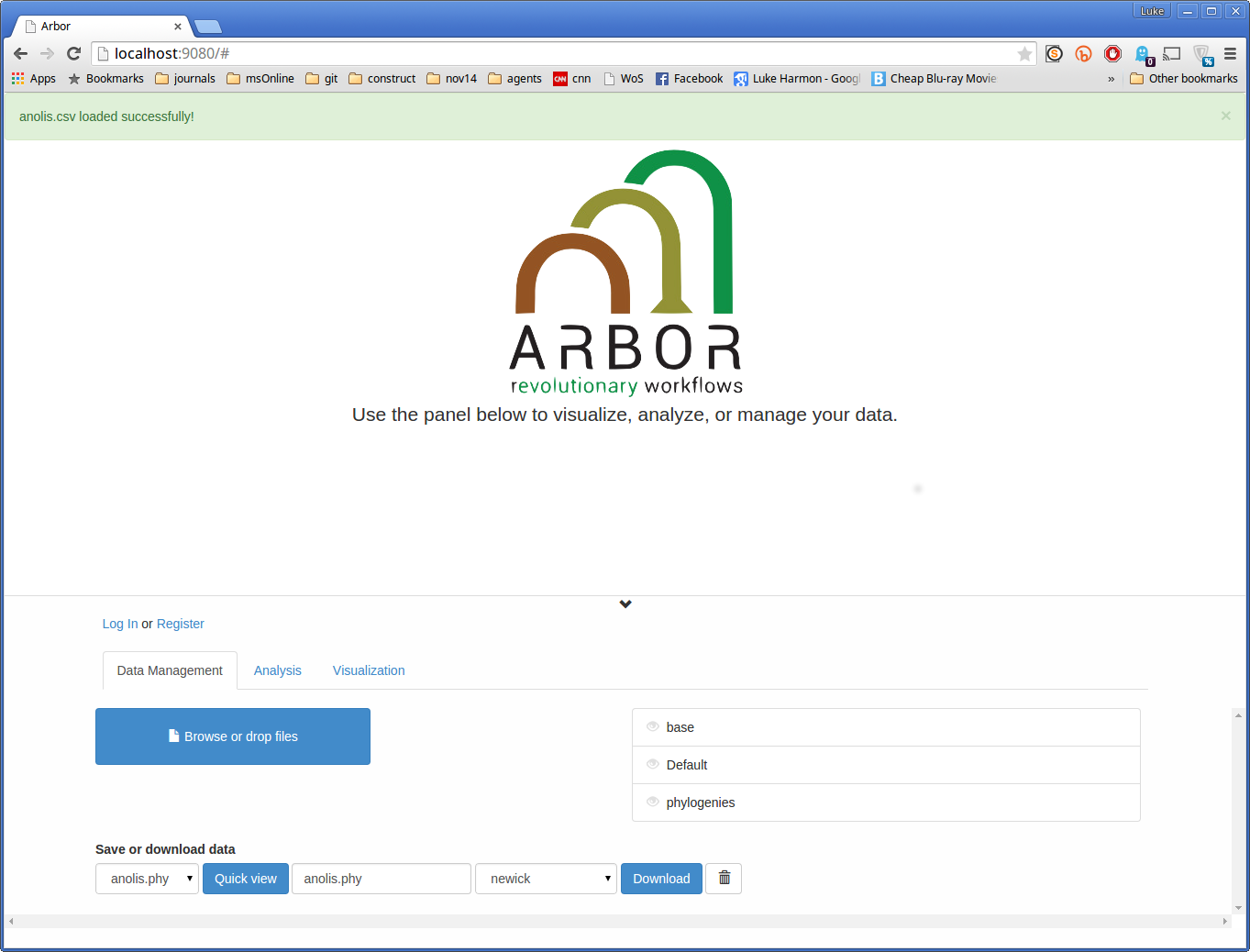Reload the page with the refresh icon

coord(74,54)
